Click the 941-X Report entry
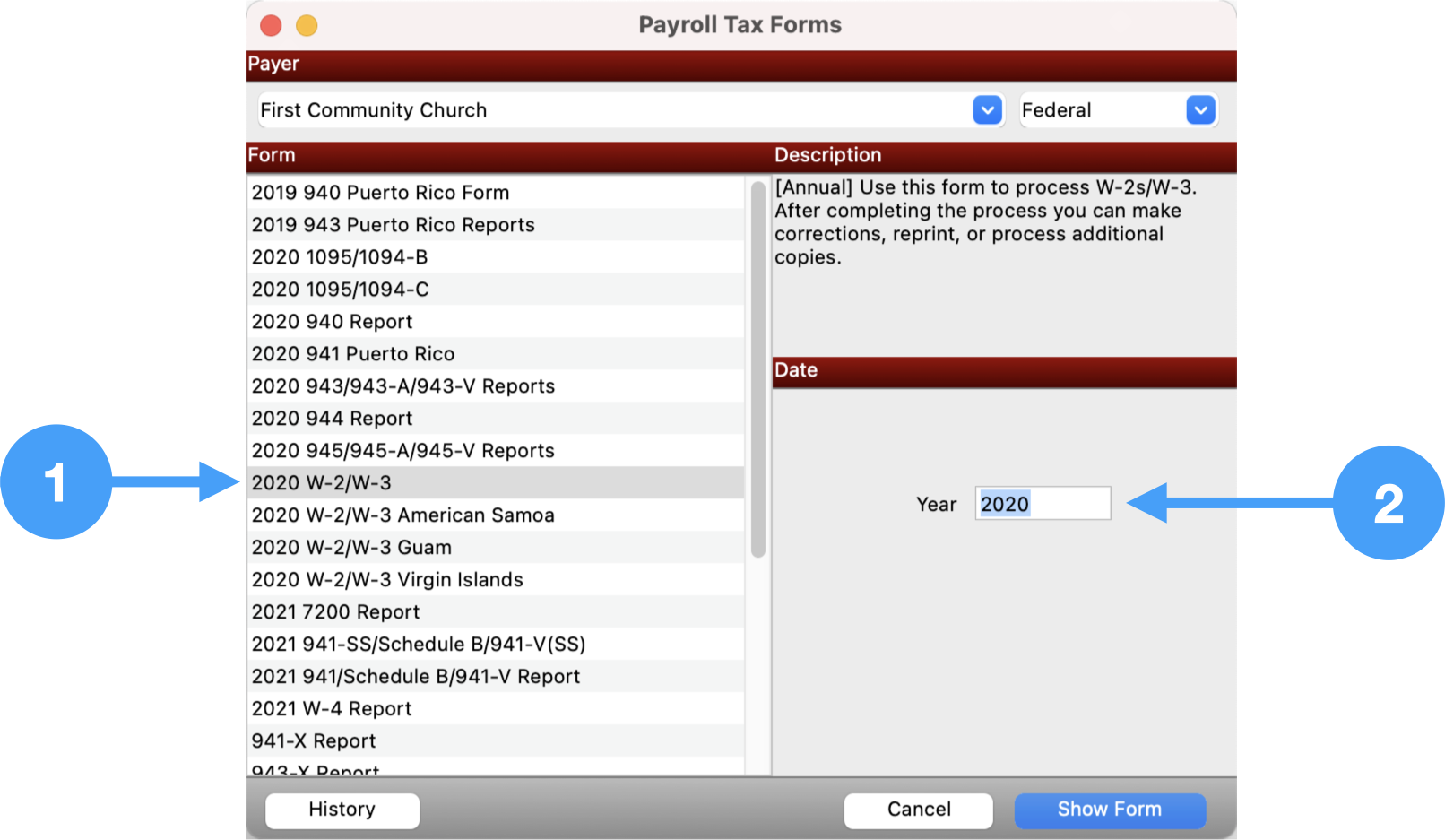The width and height of the screenshot is (1445, 840). point(314,741)
